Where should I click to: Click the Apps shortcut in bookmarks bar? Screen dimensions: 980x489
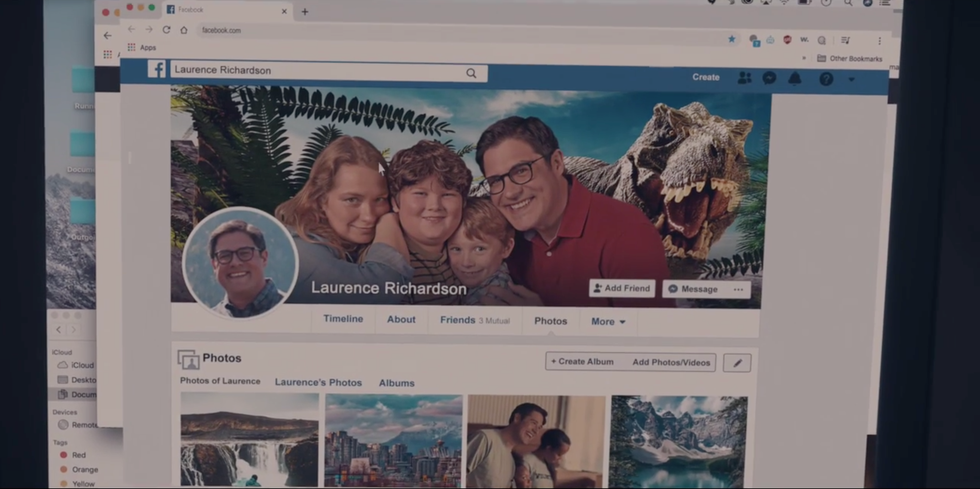142,47
